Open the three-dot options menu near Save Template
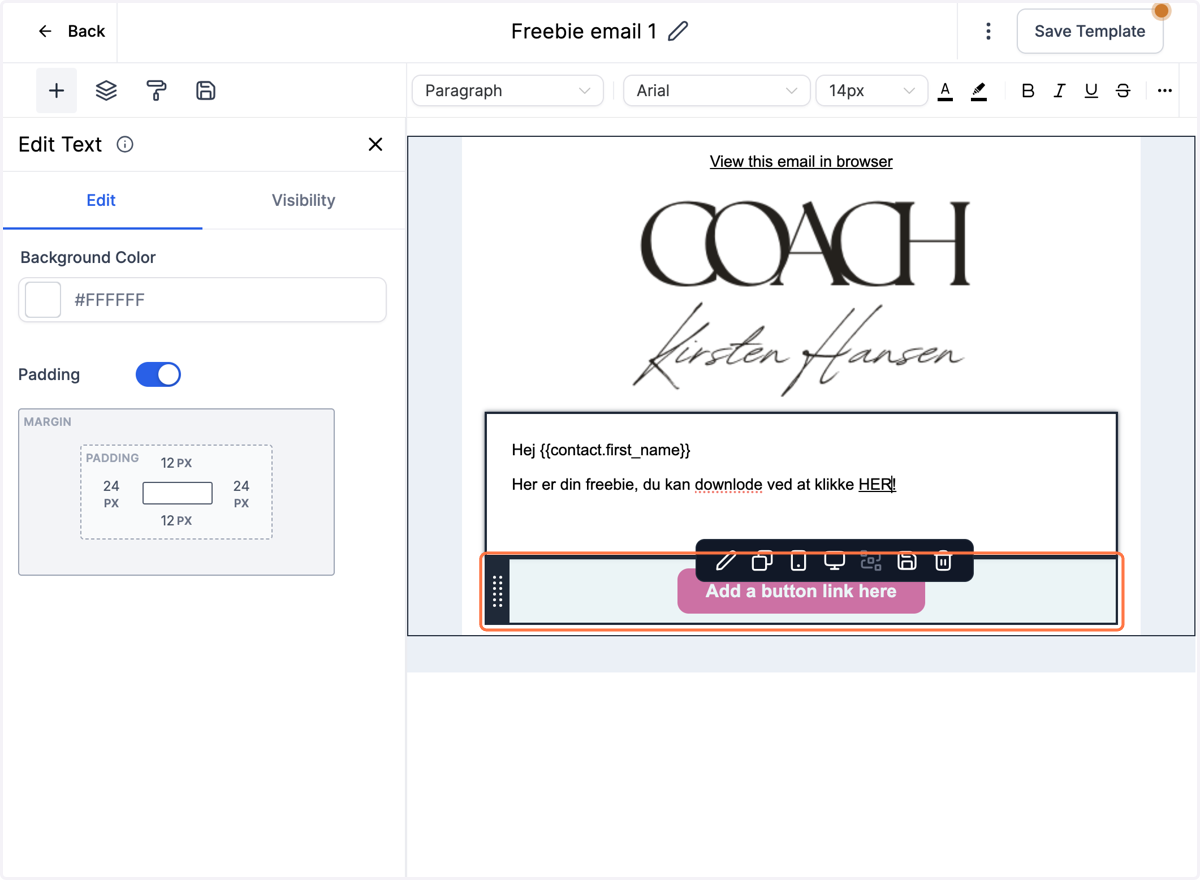The width and height of the screenshot is (1200, 880). [988, 31]
